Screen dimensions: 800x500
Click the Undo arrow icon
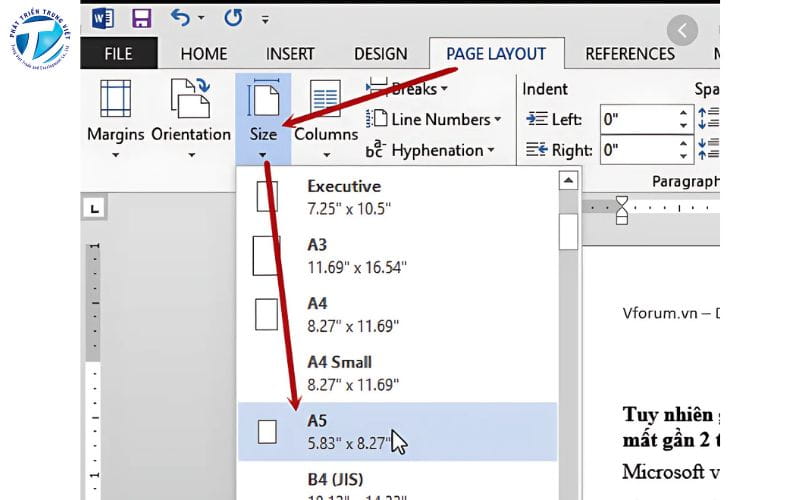181,18
